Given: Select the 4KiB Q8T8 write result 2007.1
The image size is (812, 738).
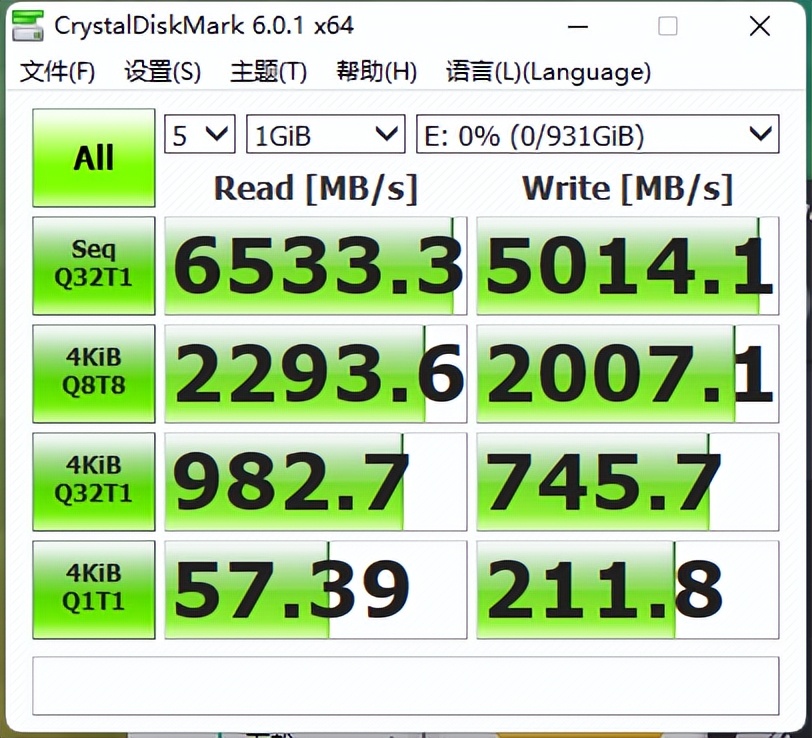Looking at the screenshot, I should pyautogui.click(x=628, y=373).
